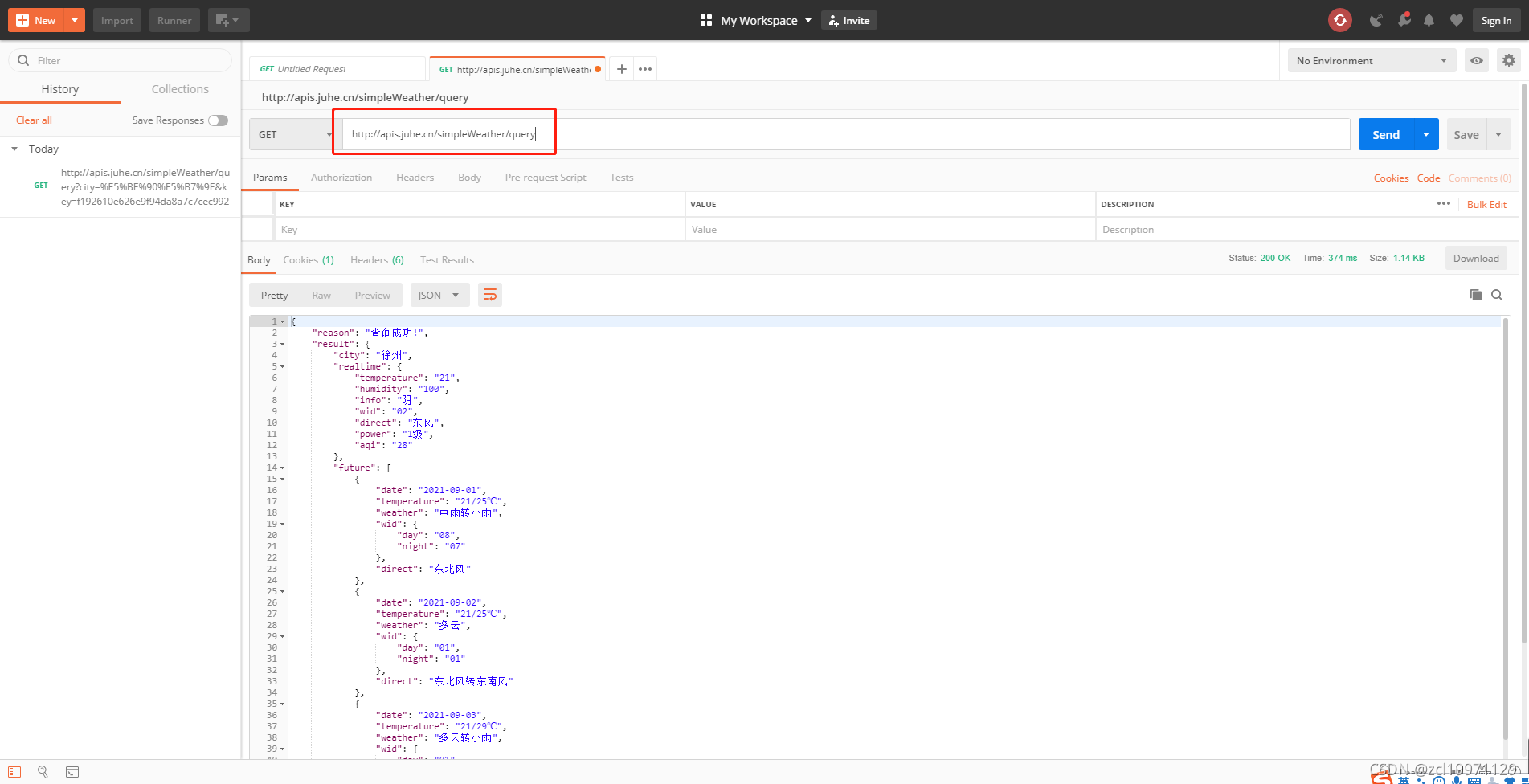Image resolution: width=1529 pixels, height=784 pixels.
Task: Open the Authorization tab
Action: [341, 177]
